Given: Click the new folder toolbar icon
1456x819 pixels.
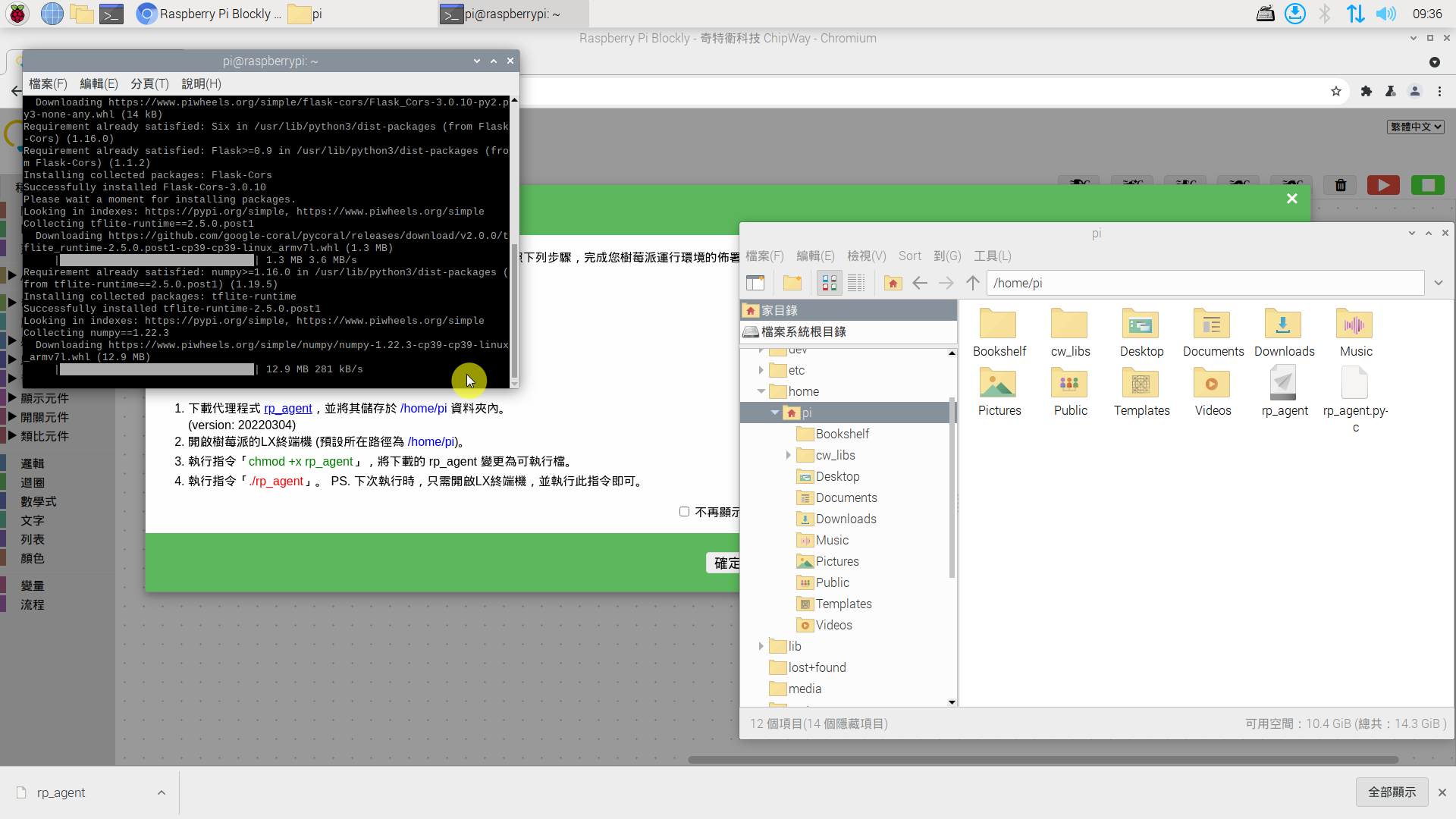Looking at the screenshot, I should tap(792, 283).
